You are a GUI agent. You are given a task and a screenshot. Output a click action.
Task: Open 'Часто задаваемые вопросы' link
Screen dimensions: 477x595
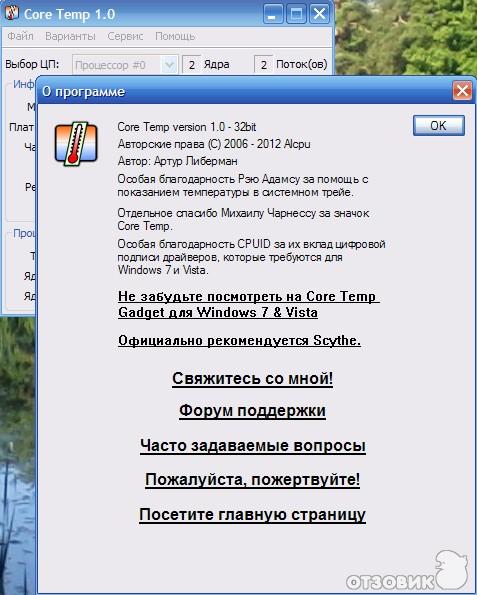click(x=253, y=445)
